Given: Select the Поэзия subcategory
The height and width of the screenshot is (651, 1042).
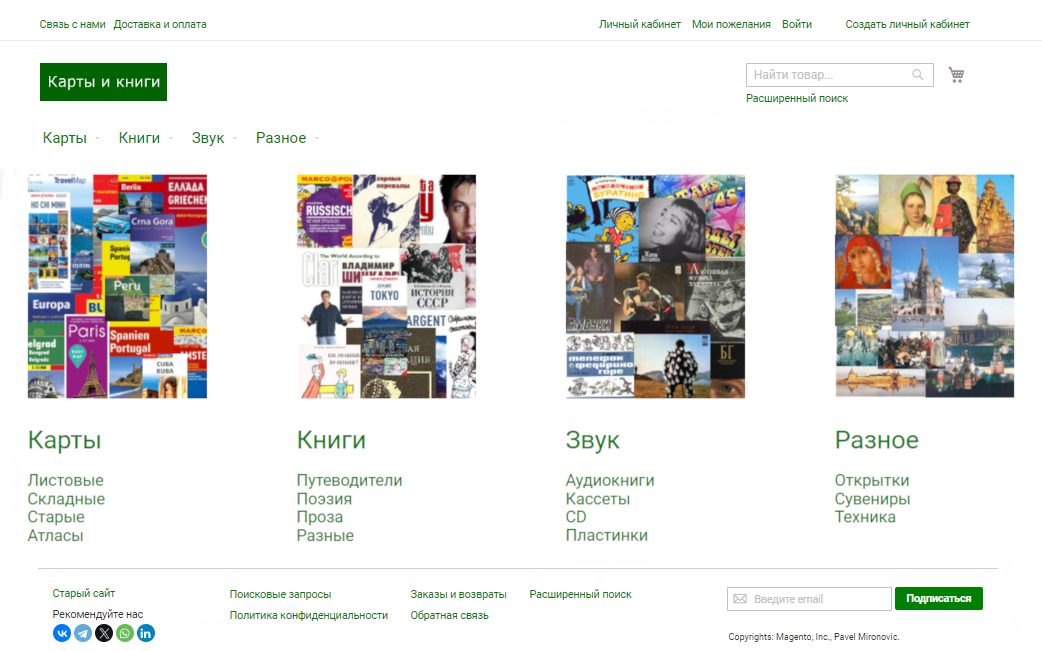Looking at the screenshot, I should pos(324,499).
